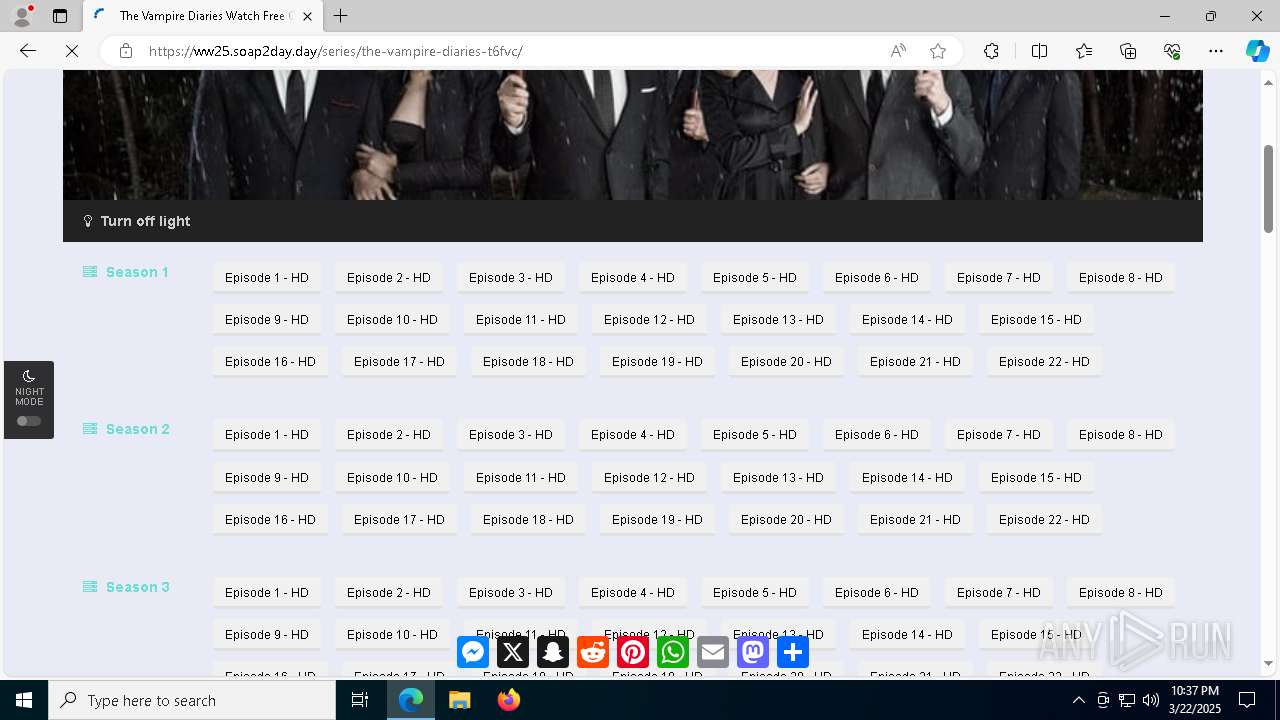The width and height of the screenshot is (1280, 720).
Task: Open Season 1 Episode 1 - HD
Action: point(267,278)
